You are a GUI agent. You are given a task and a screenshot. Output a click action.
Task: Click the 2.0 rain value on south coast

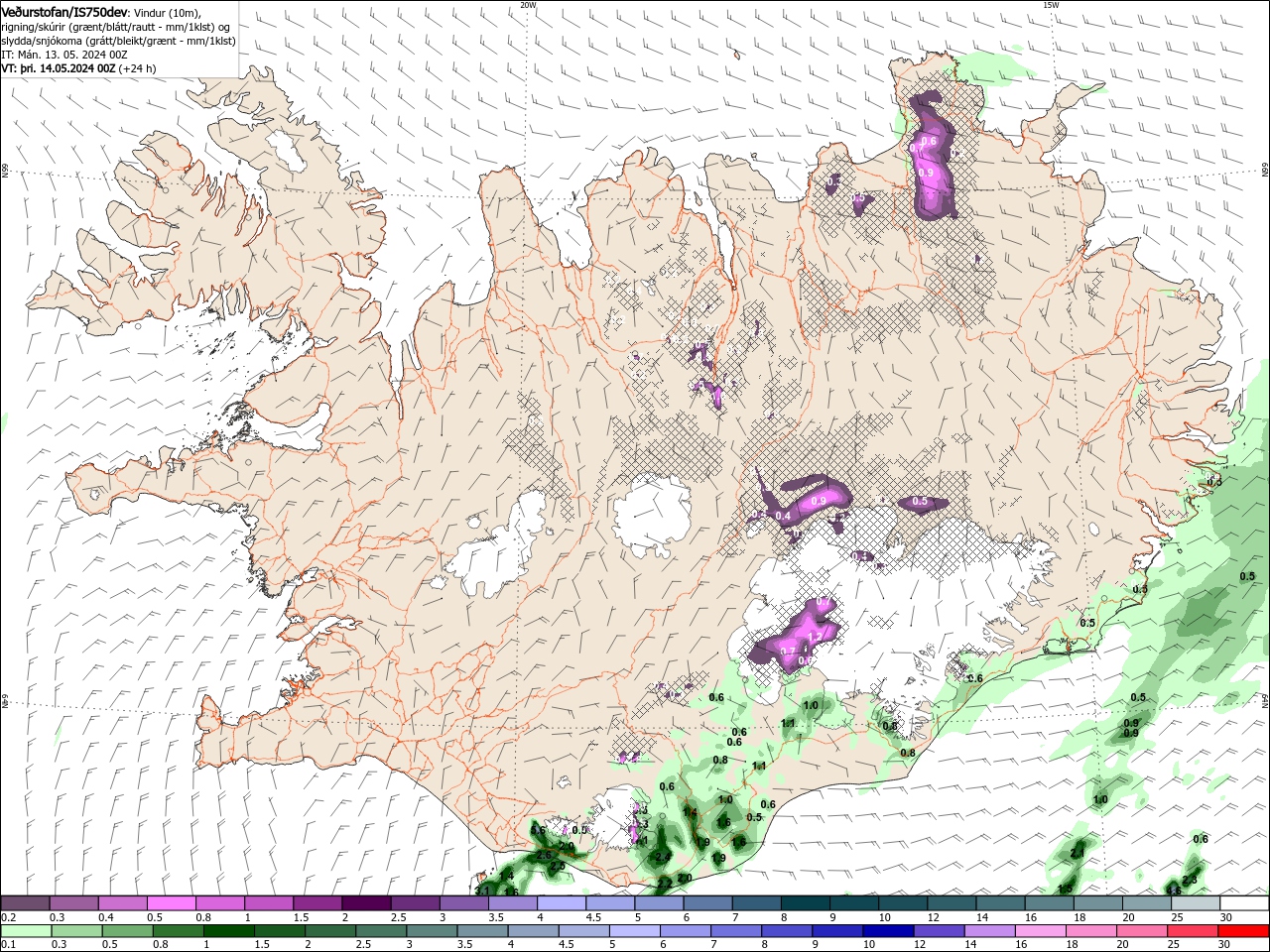(685, 878)
